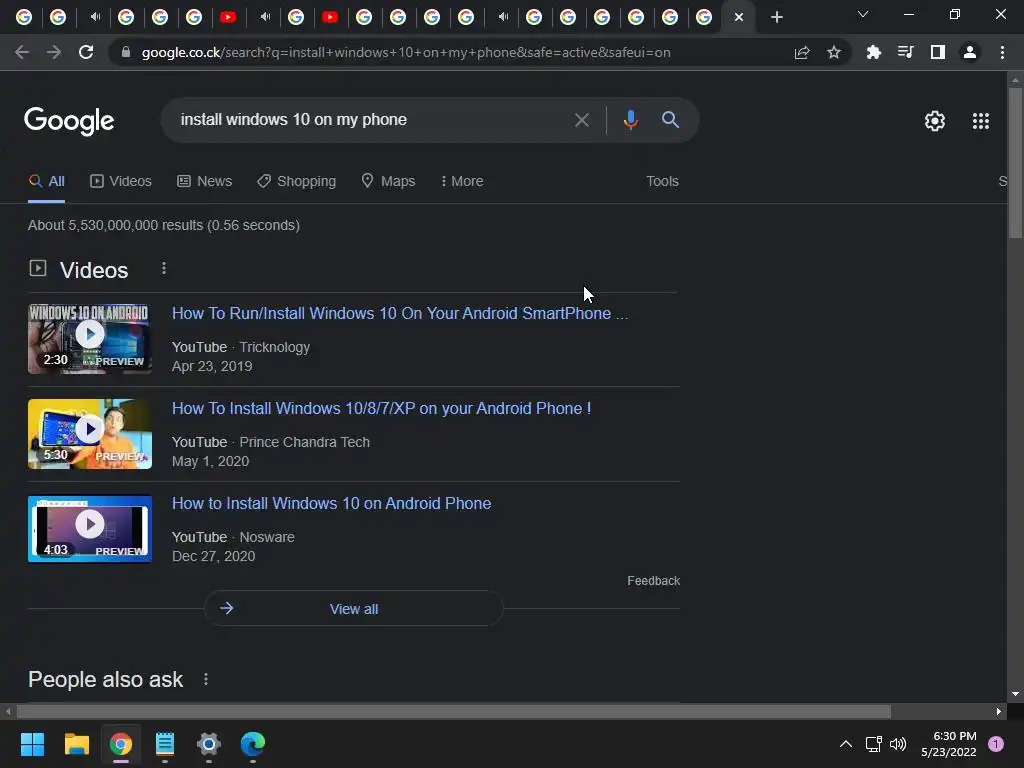Screen dimensions: 1024x768
Task: Open the network tray icon
Action: (x=873, y=744)
